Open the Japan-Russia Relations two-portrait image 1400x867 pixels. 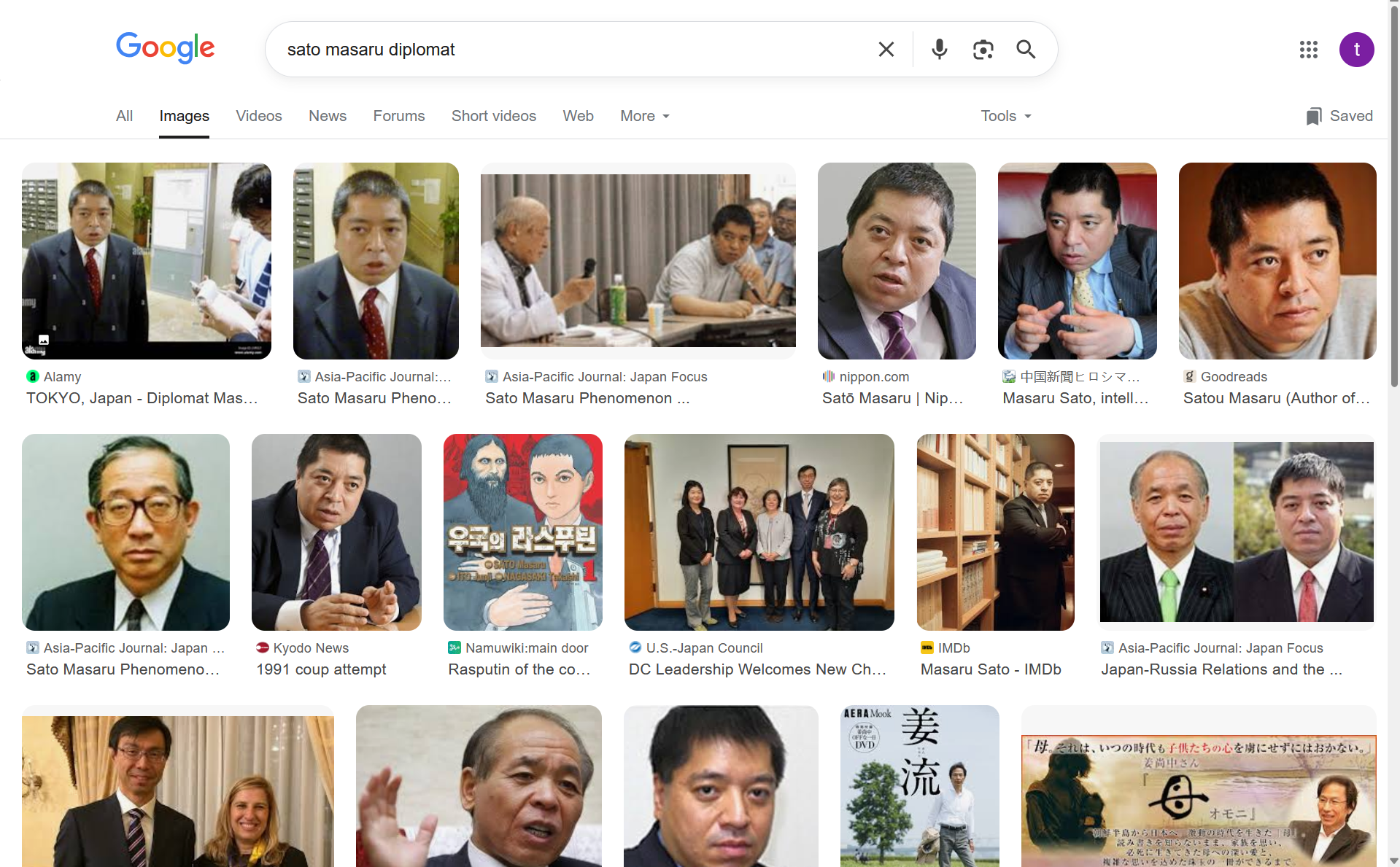(1237, 532)
